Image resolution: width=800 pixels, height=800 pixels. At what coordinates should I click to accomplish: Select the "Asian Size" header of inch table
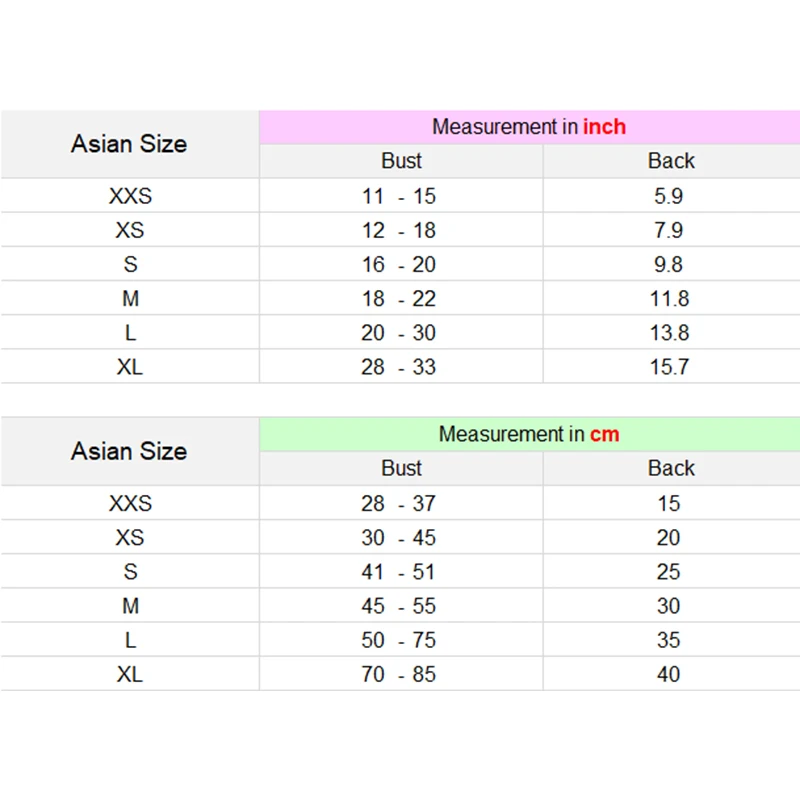click(x=129, y=144)
